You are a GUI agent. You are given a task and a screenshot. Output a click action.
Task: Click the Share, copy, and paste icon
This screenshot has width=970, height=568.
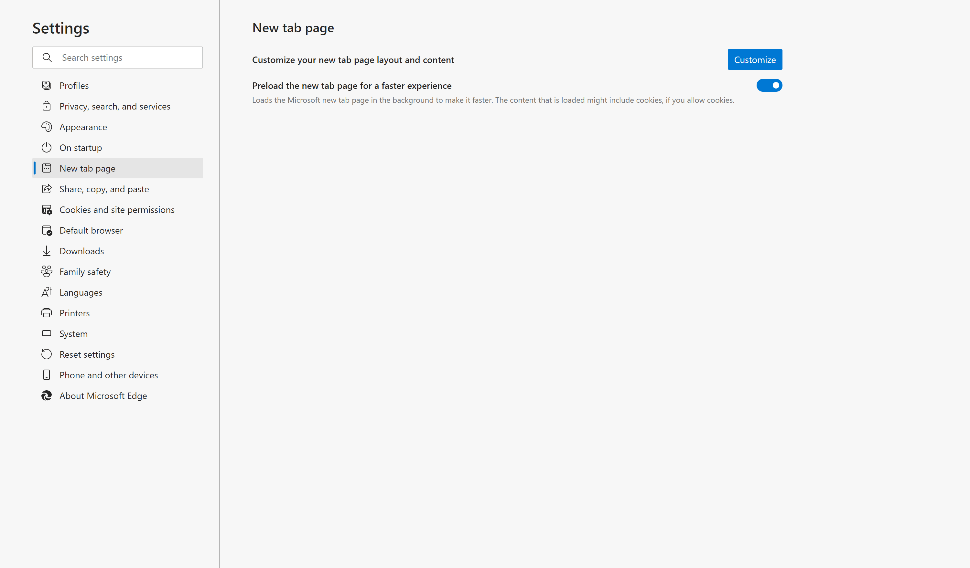tap(46, 189)
